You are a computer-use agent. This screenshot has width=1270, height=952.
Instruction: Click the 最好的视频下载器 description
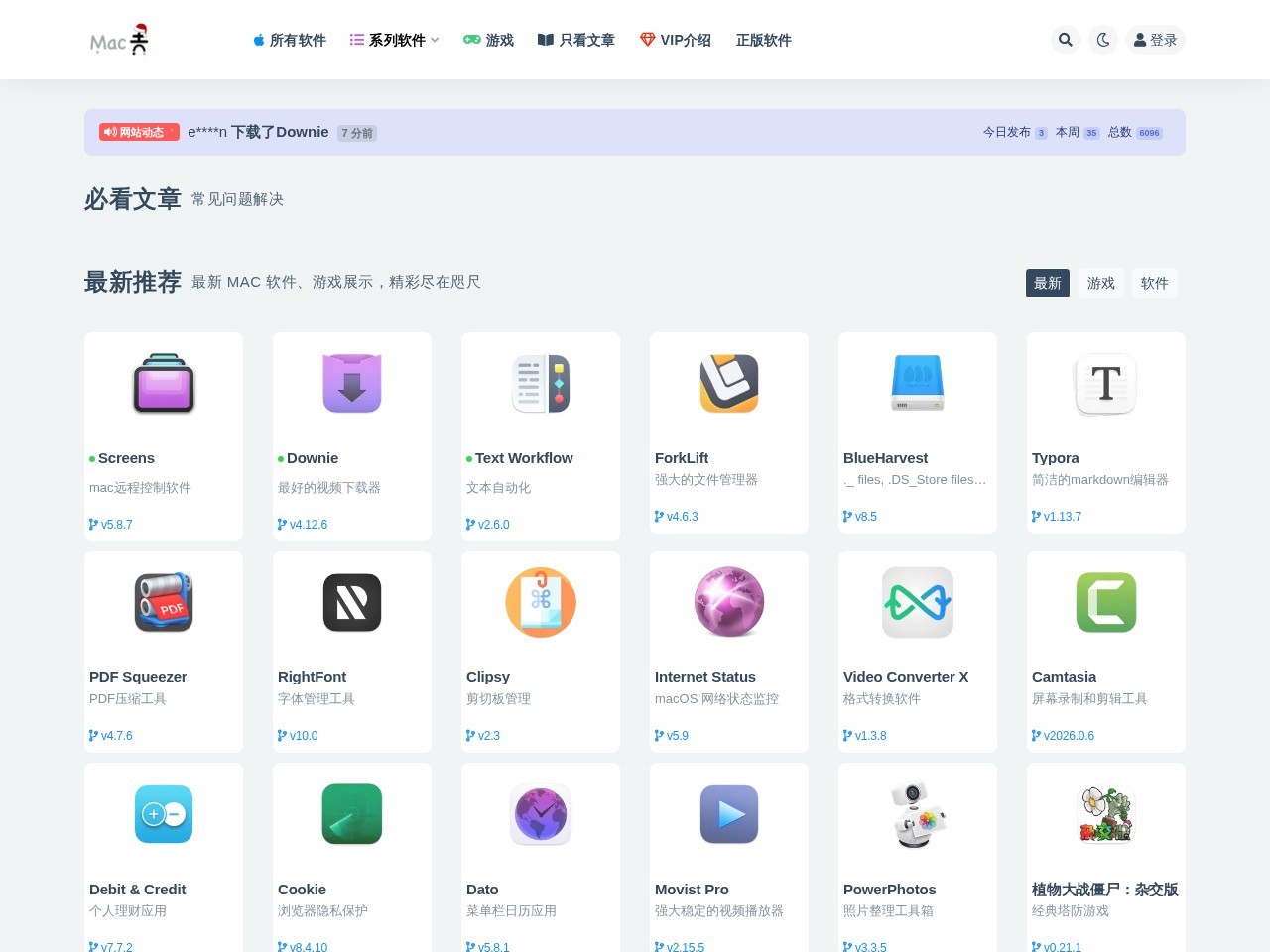pyautogui.click(x=329, y=488)
